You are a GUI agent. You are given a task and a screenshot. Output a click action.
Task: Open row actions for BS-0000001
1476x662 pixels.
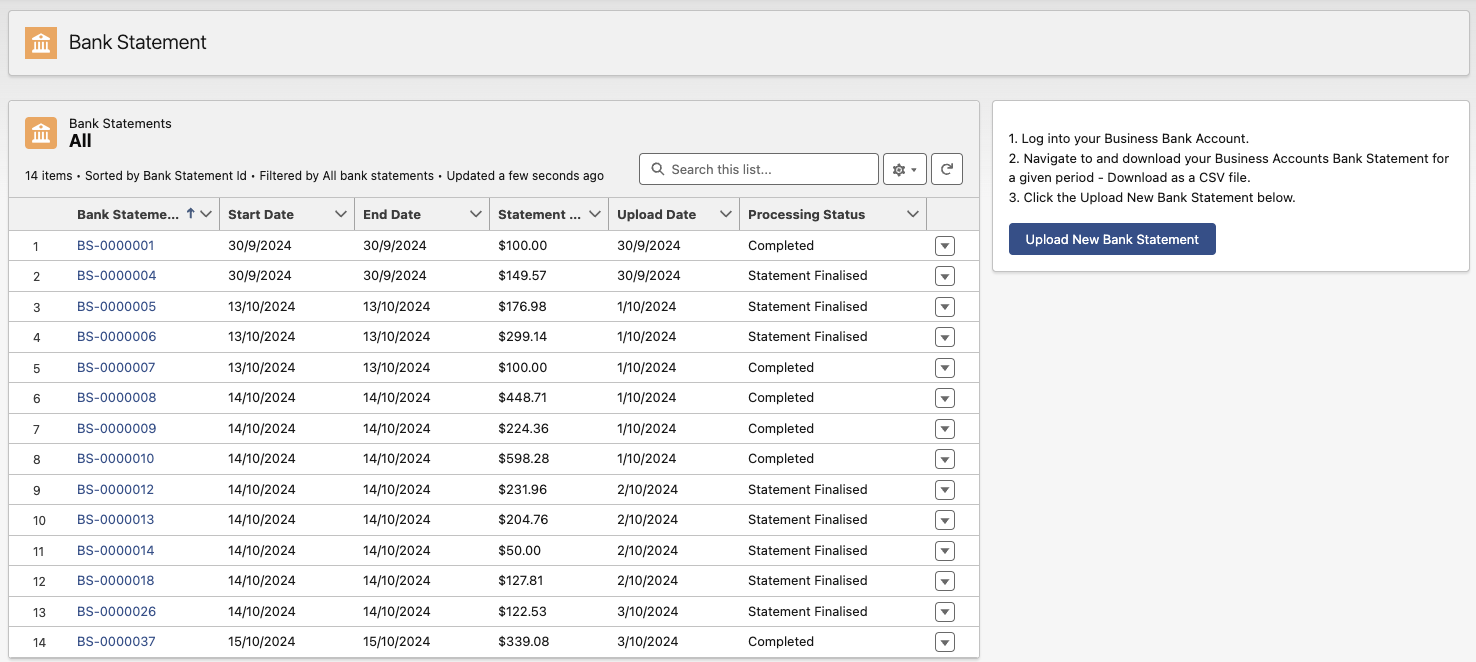coord(944,246)
